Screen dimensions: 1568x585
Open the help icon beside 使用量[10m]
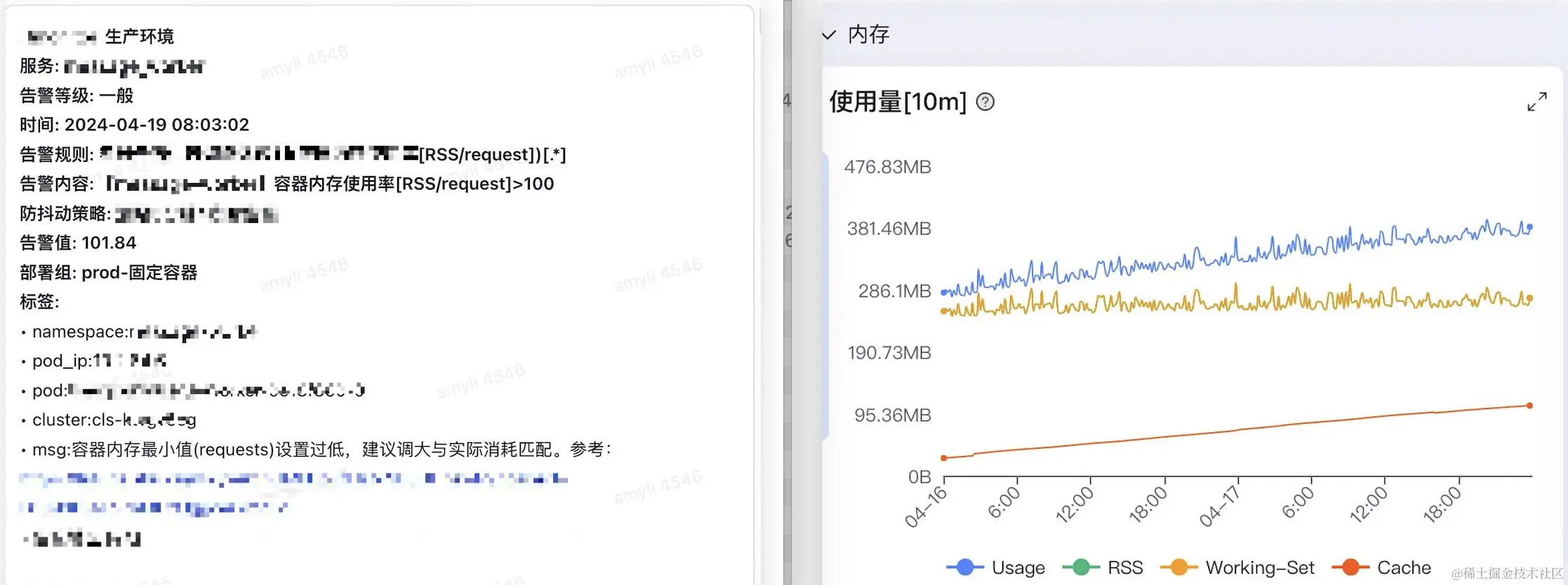tap(985, 102)
